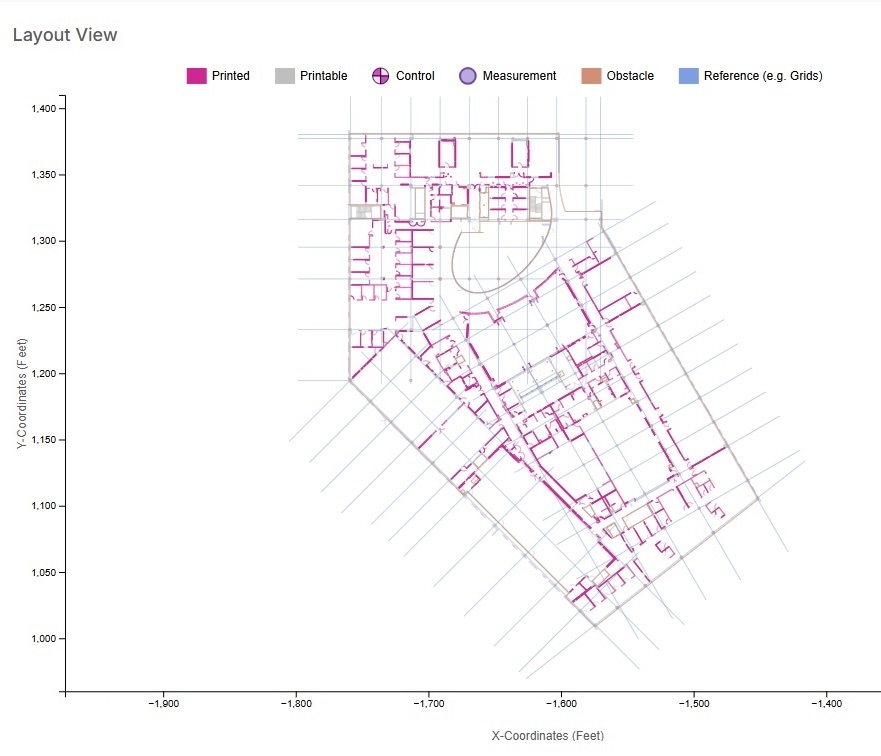881x756 pixels.
Task: Toggle the Printable legend label
Action: [324, 76]
